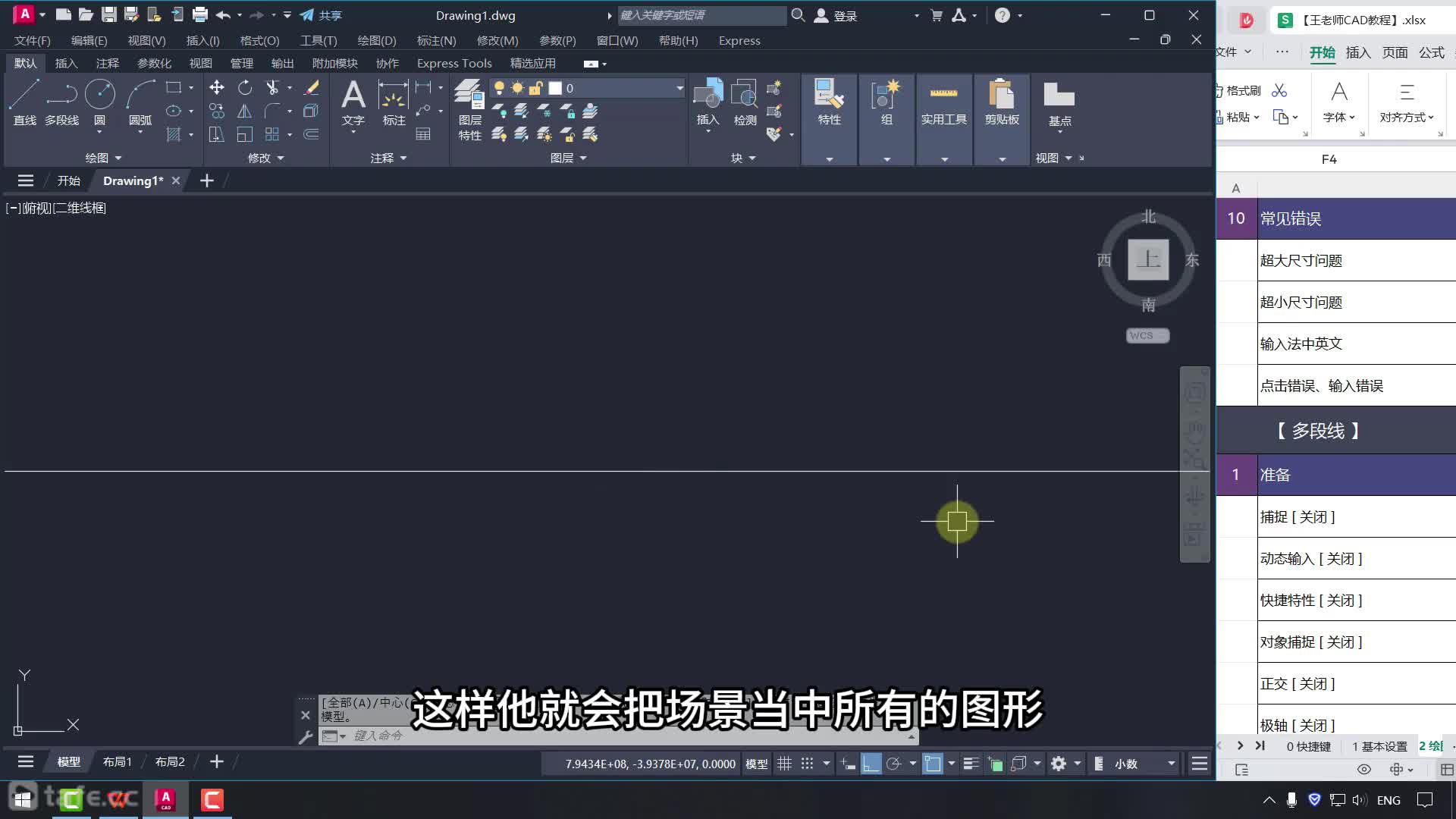Toggle selection cycling cube icon in status bar
The height and width of the screenshot is (819, 1456).
pyautogui.click(x=1018, y=764)
